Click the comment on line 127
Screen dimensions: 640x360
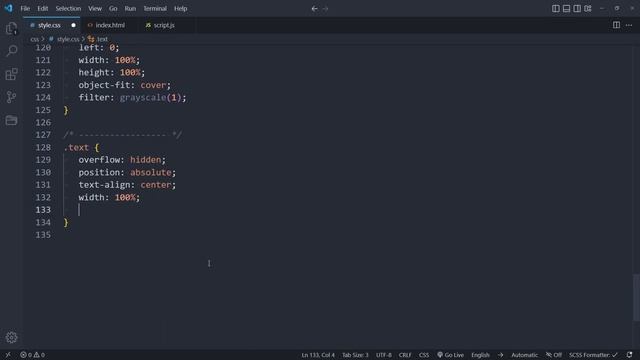(x=122, y=135)
